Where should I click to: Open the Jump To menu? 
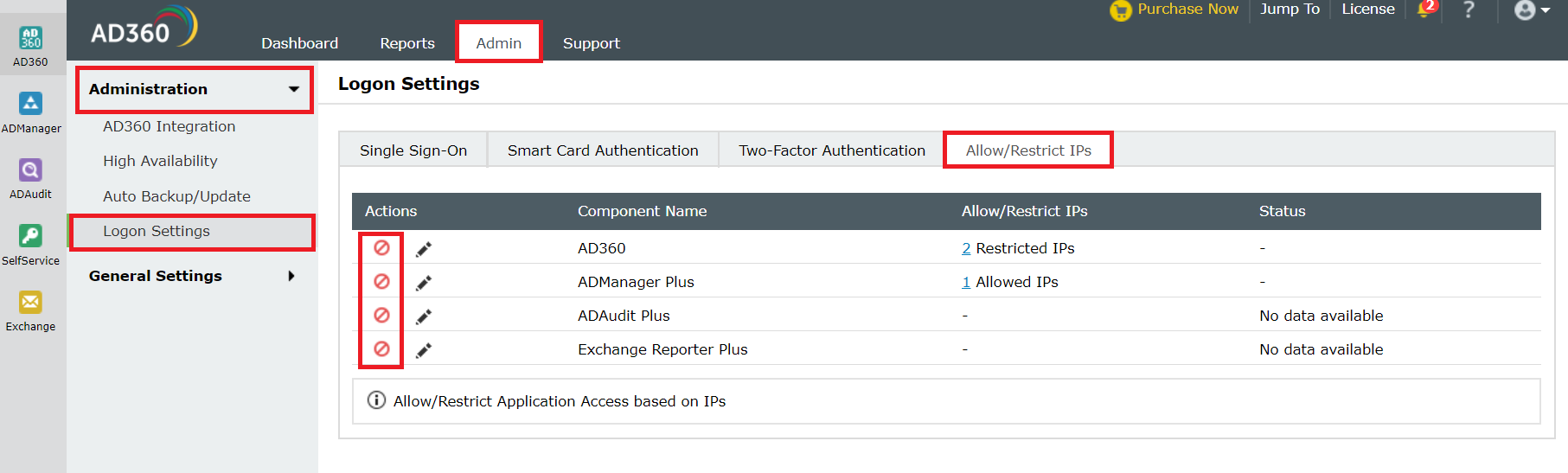click(1290, 9)
